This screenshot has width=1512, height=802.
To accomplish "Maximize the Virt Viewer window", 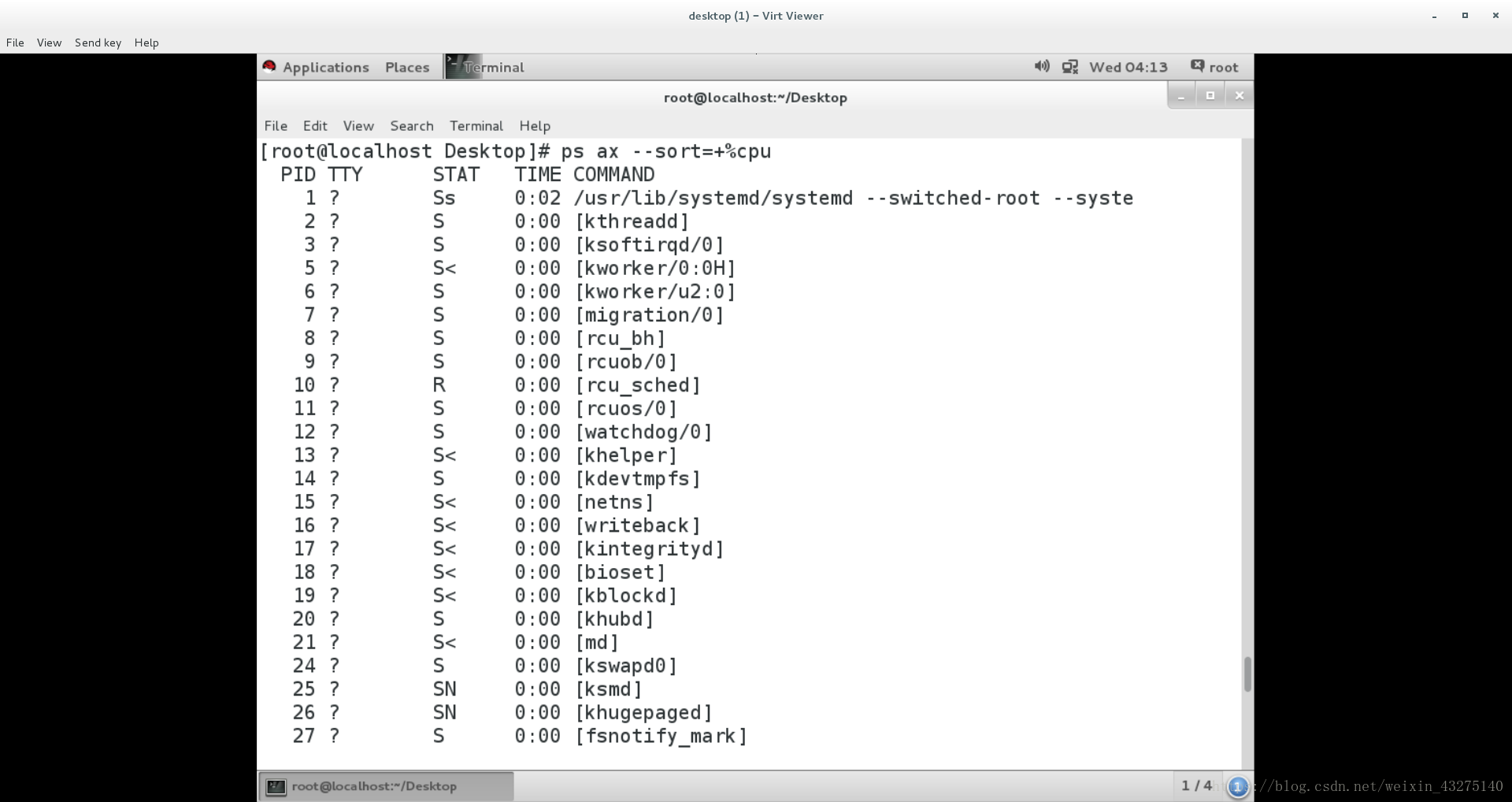I will coord(1465,16).
